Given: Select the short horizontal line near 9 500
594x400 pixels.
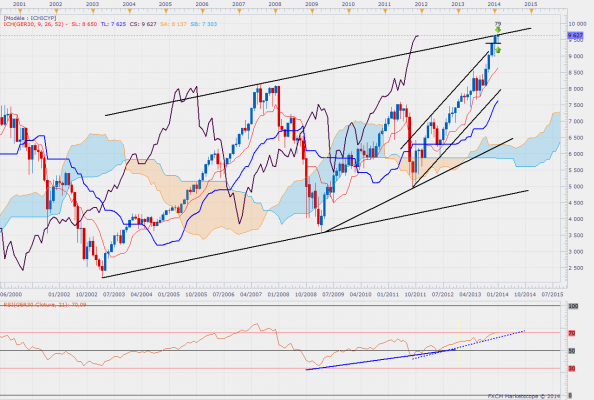Looking at the screenshot, I should (493, 44).
